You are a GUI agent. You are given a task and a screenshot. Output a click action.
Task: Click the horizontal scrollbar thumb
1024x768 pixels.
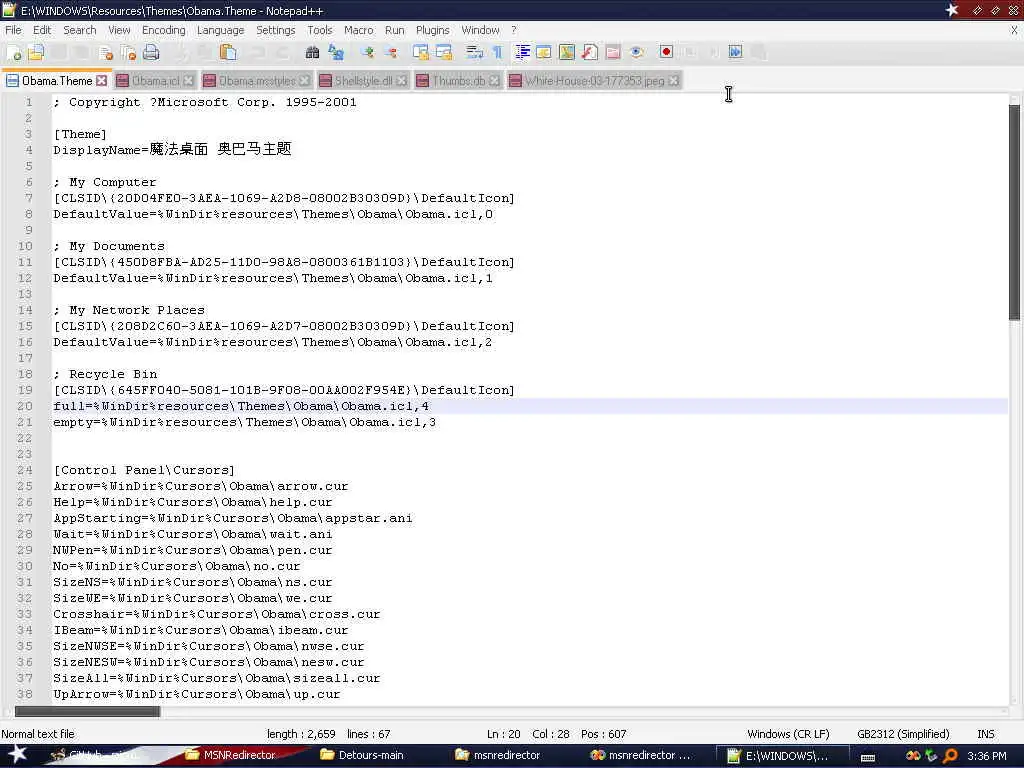(87, 711)
